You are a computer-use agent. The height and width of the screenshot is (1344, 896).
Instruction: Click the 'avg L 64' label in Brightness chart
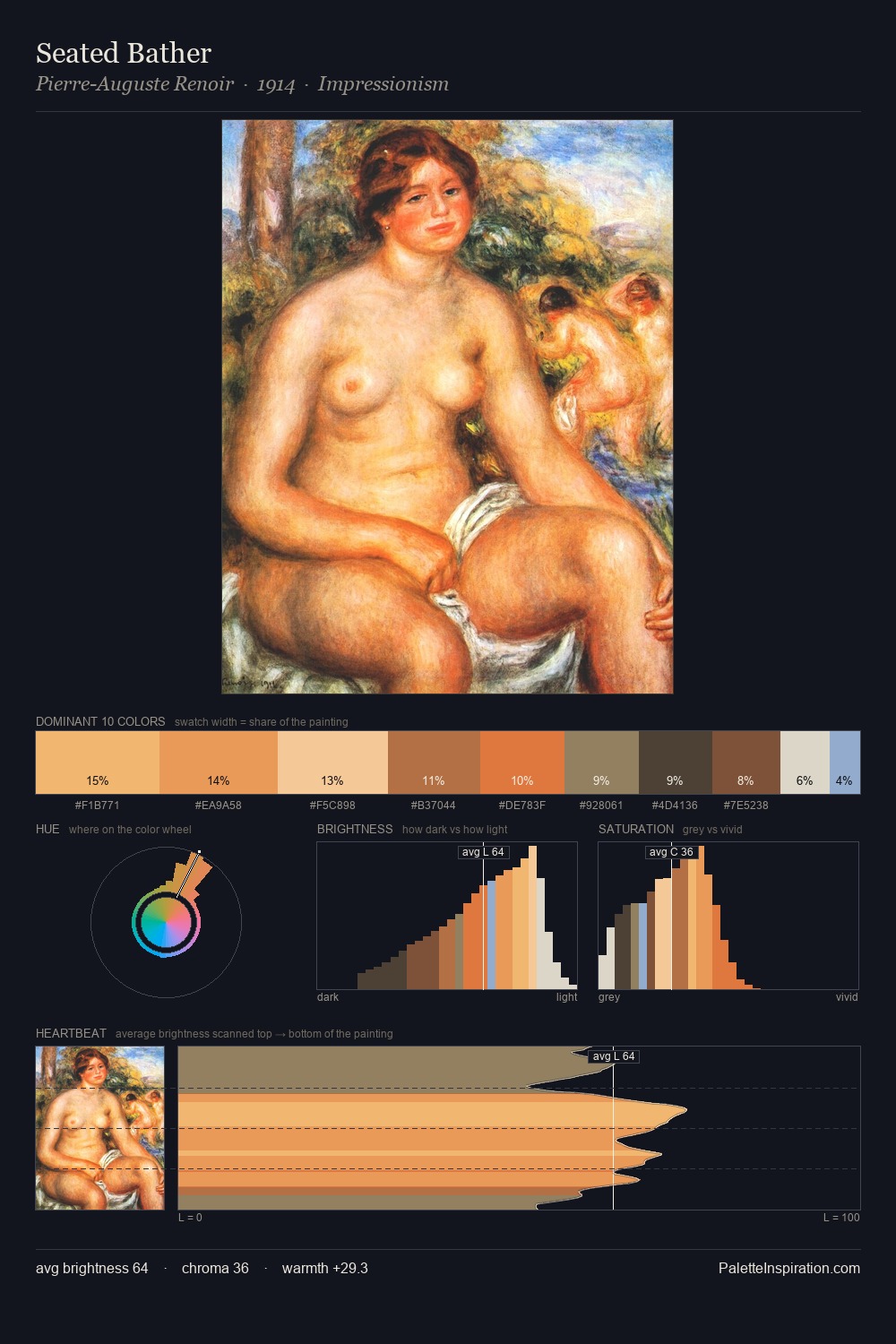click(x=483, y=852)
